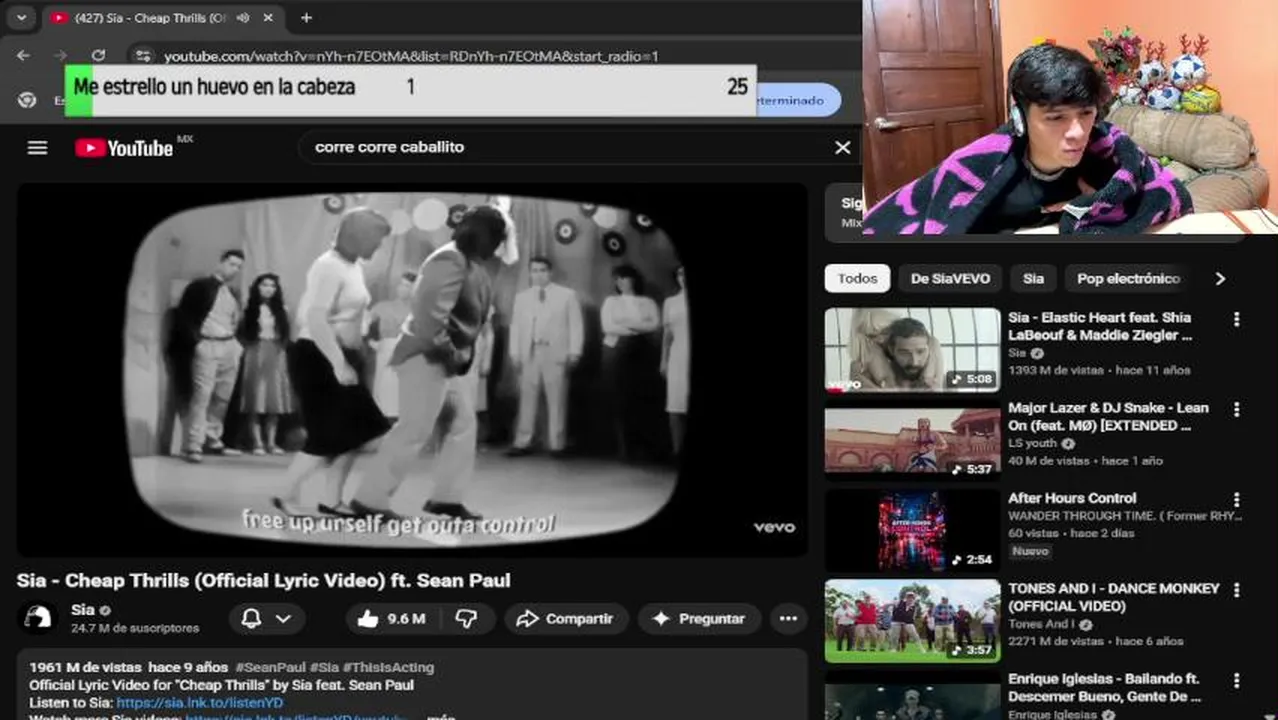Select the De SiaVEVO filter chip

pos(950,279)
